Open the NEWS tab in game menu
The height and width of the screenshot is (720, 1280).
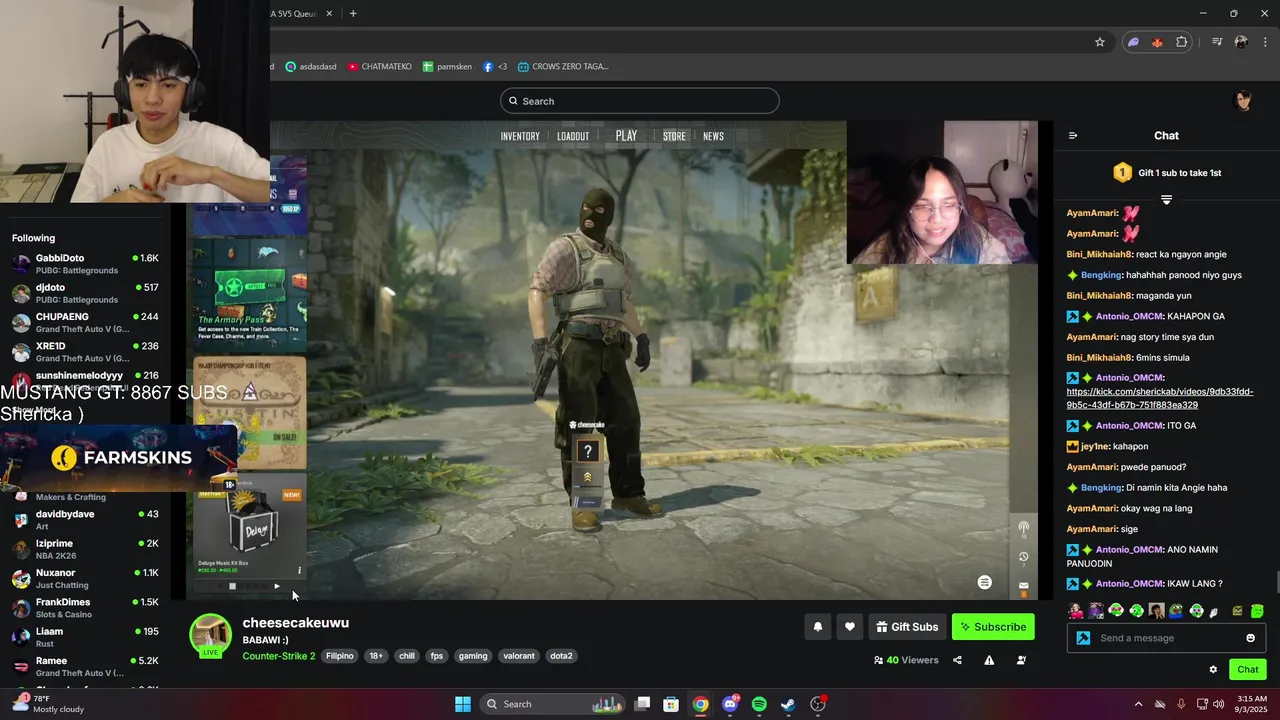click(713, 136)
